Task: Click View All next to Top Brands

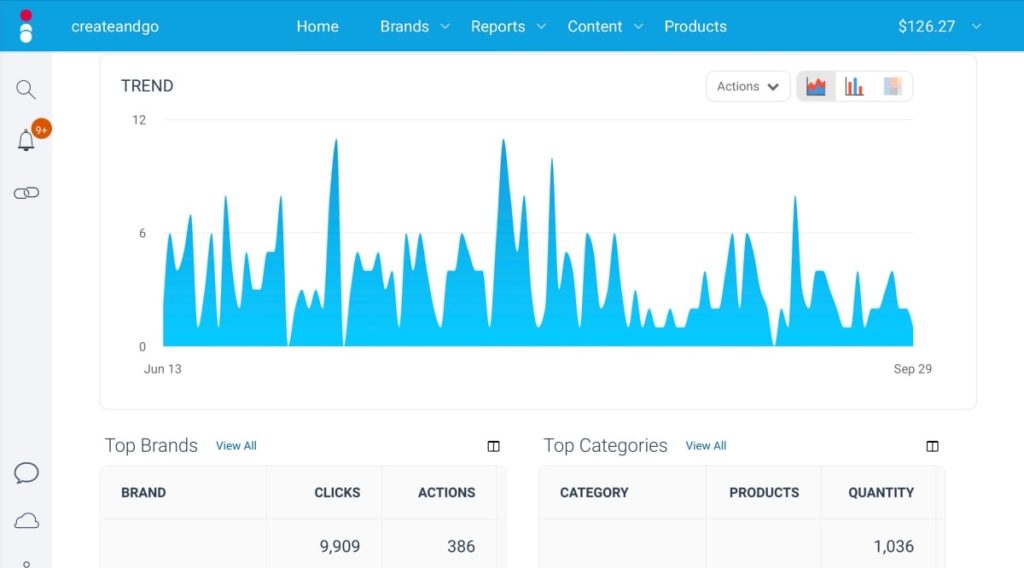Action: click(x=236, y=446)
